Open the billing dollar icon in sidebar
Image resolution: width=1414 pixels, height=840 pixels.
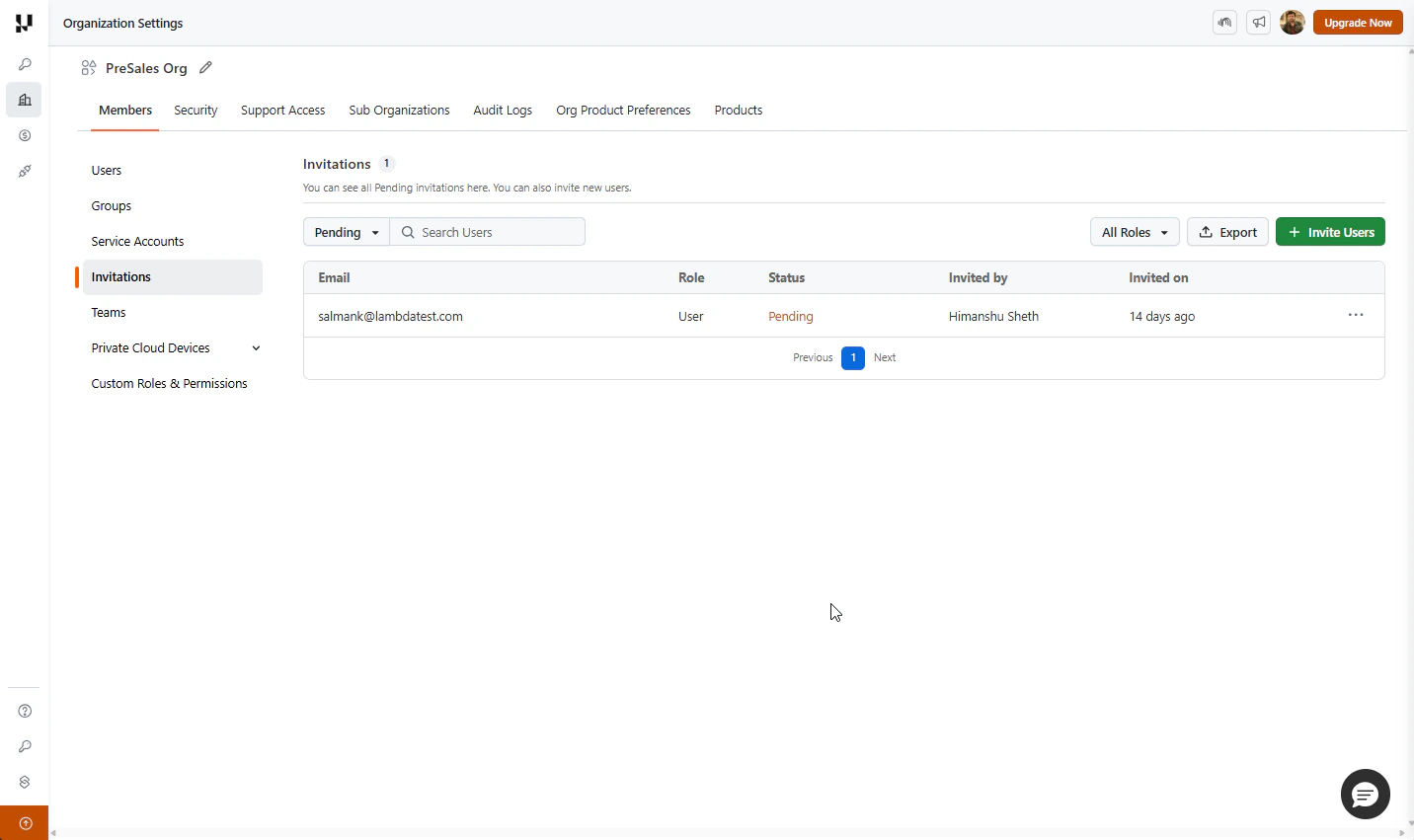point(25,135)
